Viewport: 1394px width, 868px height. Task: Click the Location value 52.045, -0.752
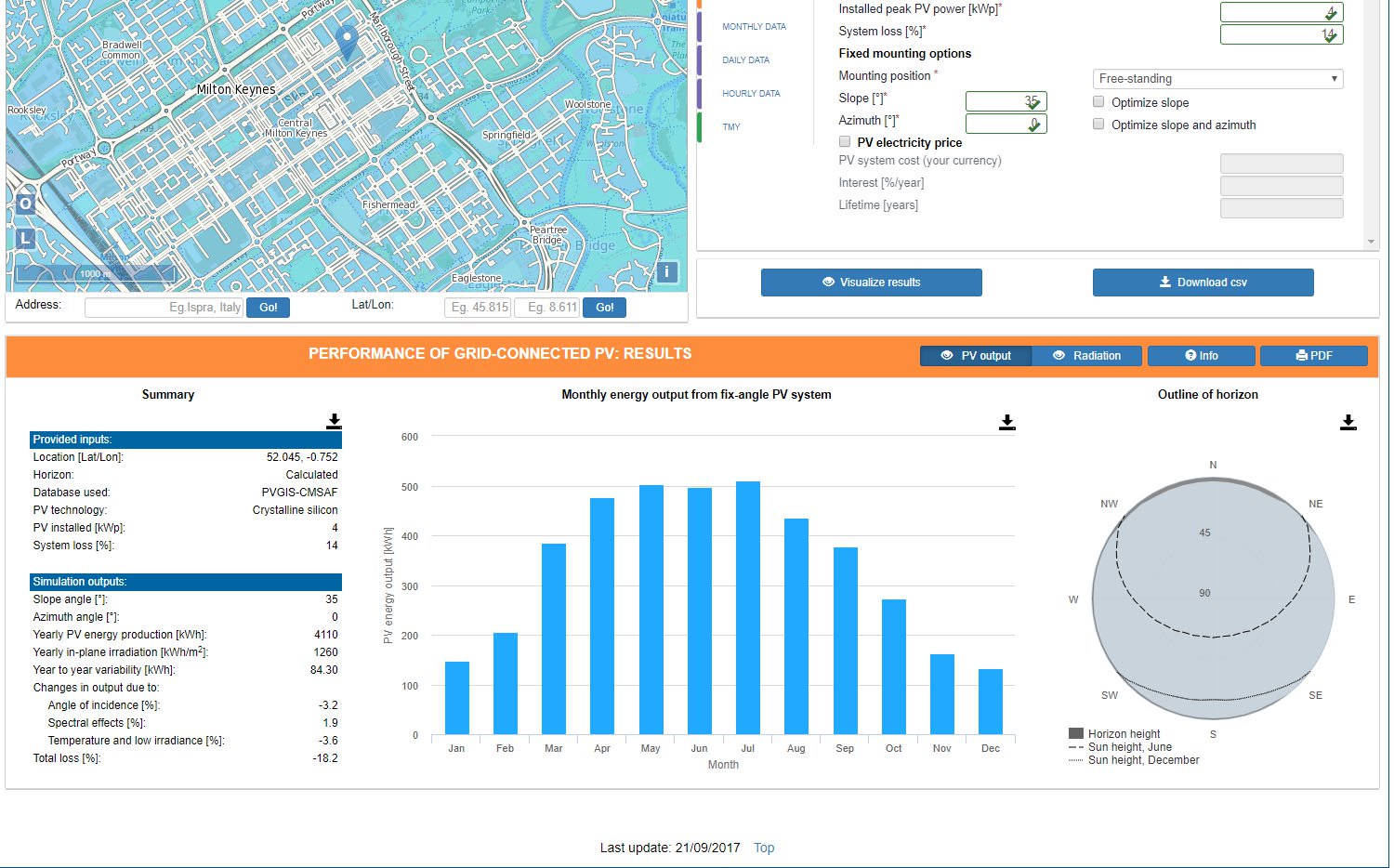tap(302, 457)
